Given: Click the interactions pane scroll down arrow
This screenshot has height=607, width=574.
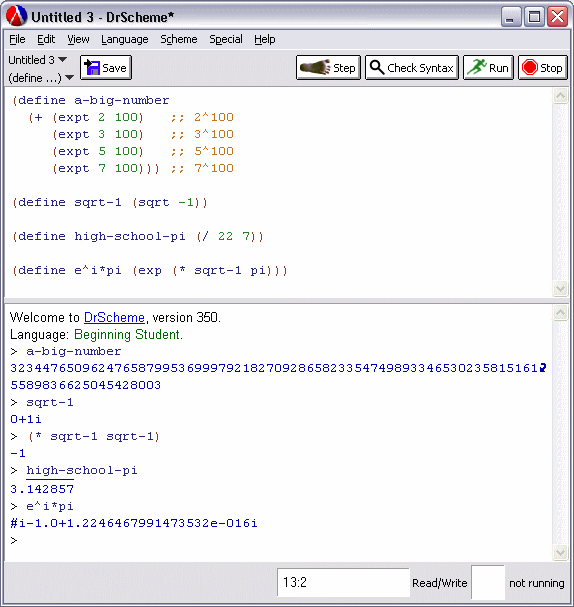Looking at the screenshot, I should pos(560,552).
